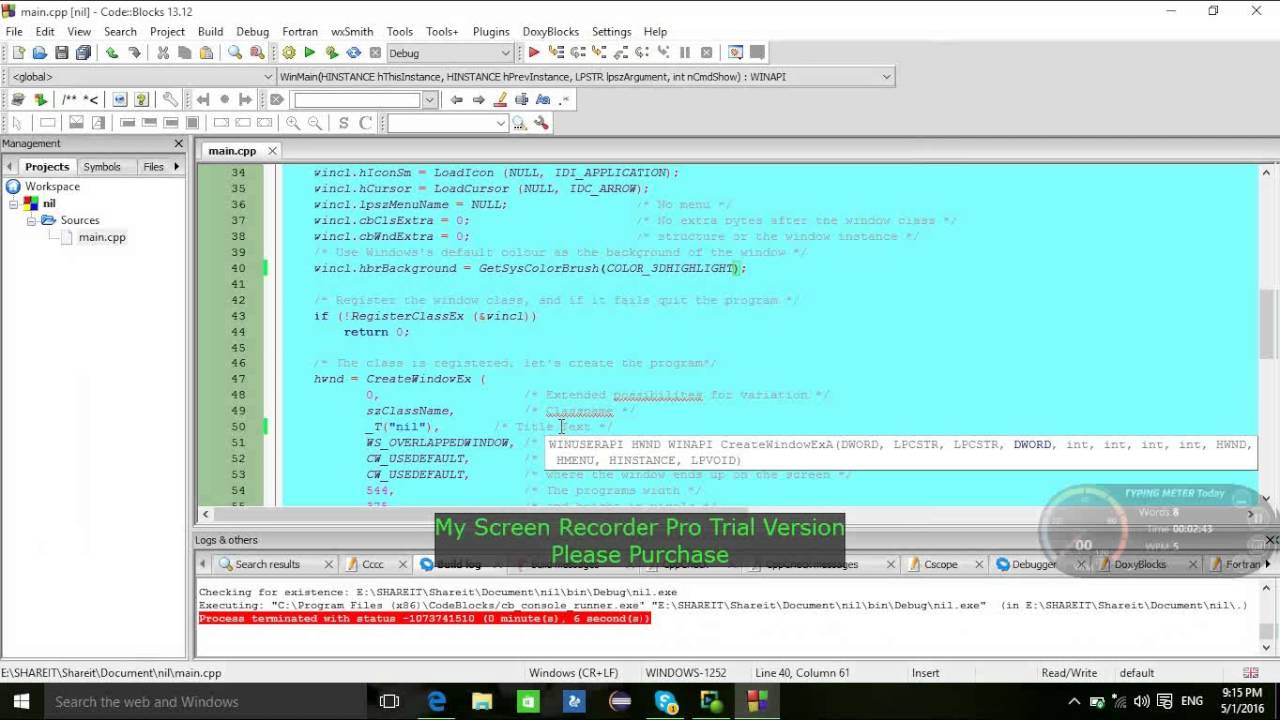The height and width of the screenshot is (720, 1280).
Task: Toggle Match case in incremental search
Action: coord(543,99)
